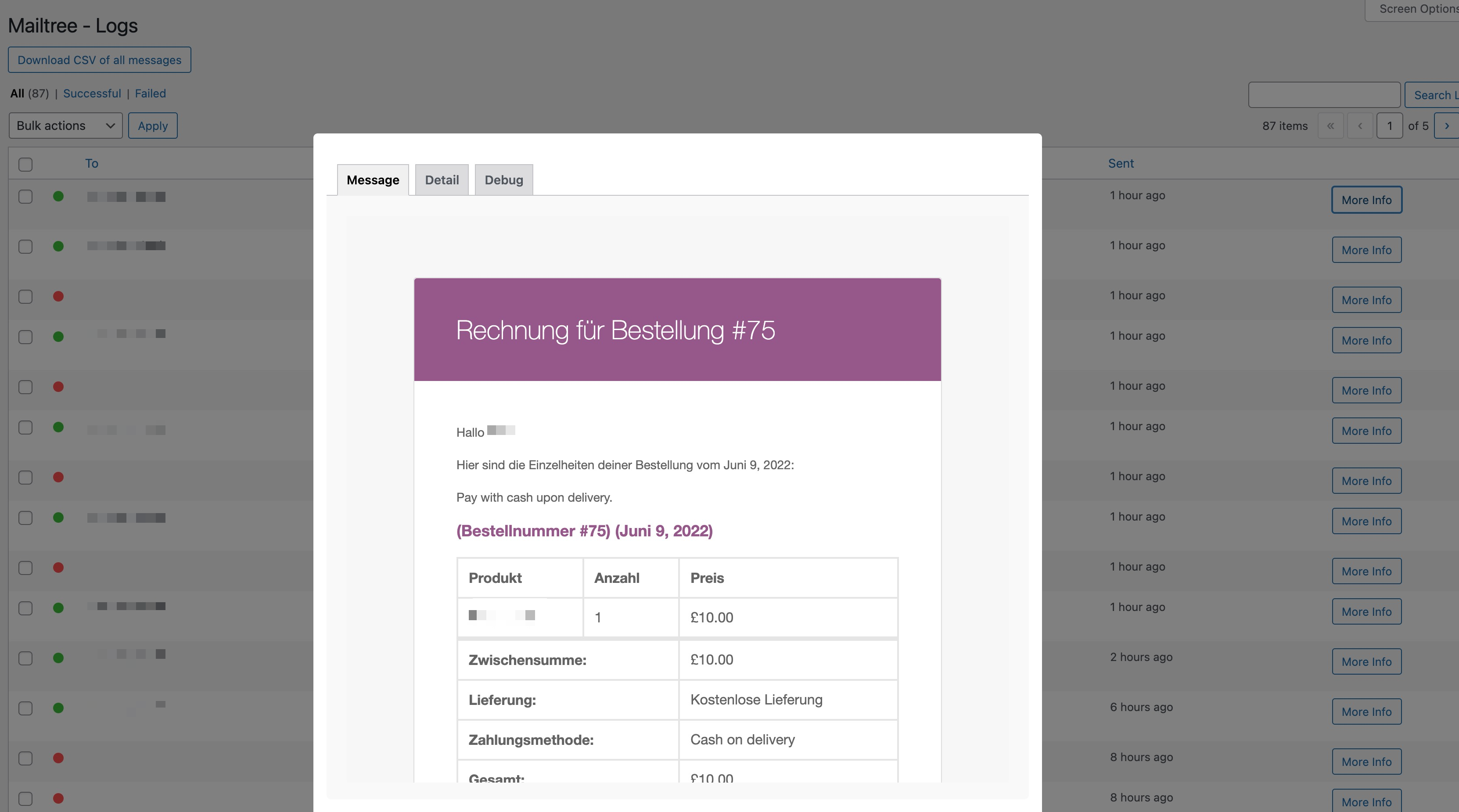
Task: Check the sixth log row checkbox
Action: point(25,428)
